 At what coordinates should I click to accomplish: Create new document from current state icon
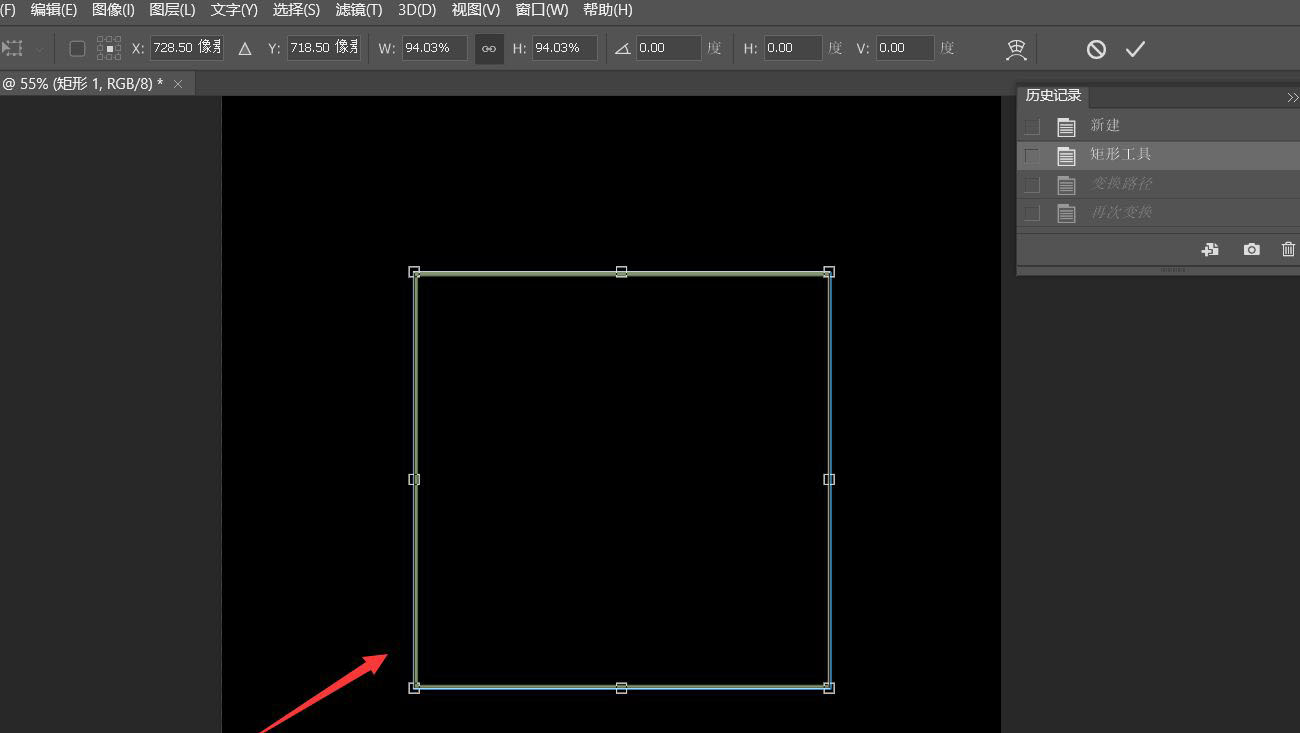[1210, 250]
